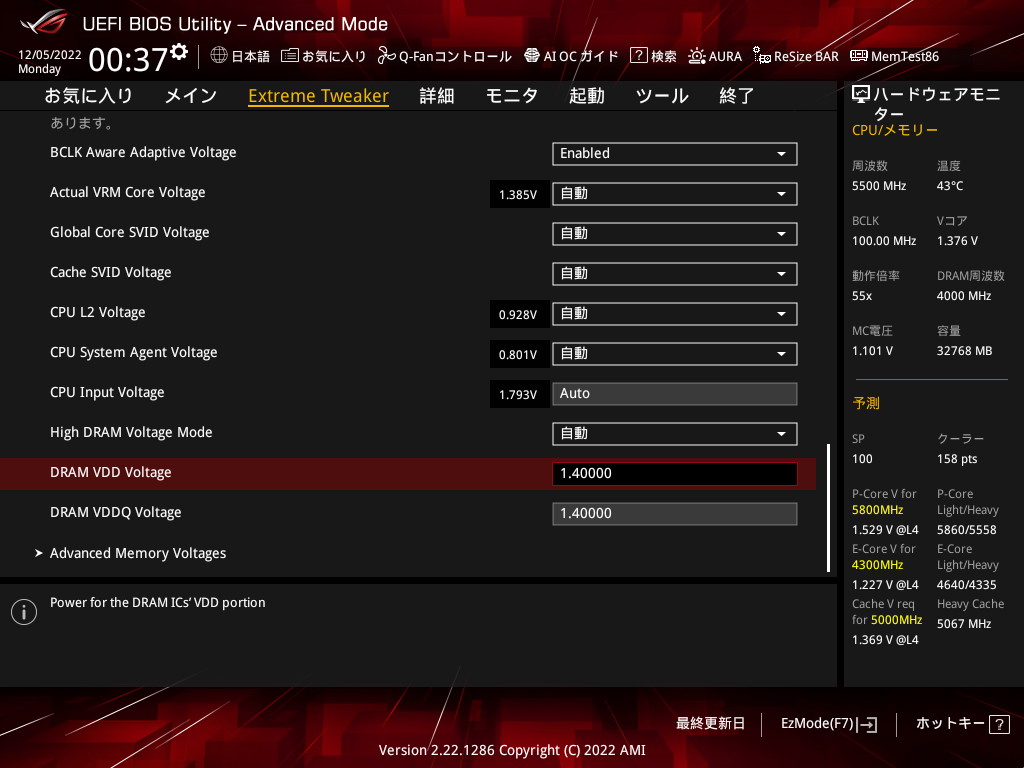Click the info icon beside help text
The width and height of the screenshot is (1024, 768).
coord(24,612)
